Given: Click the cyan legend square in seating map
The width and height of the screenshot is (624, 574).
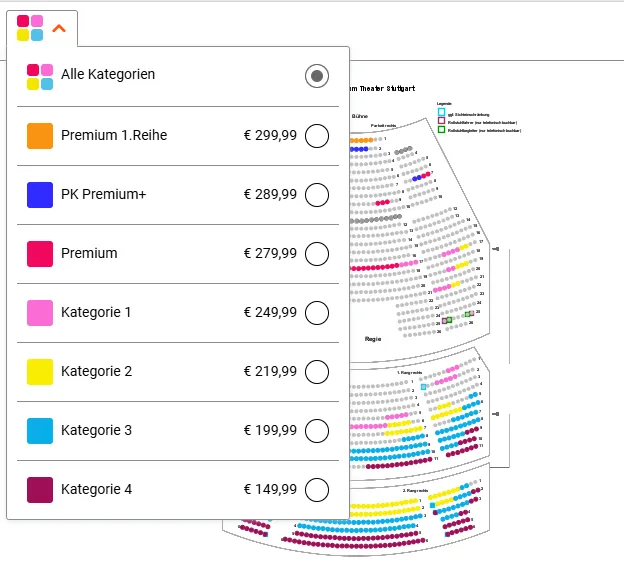Looking at the screenshot, I should pyautogui.click(x=441, y=112).
